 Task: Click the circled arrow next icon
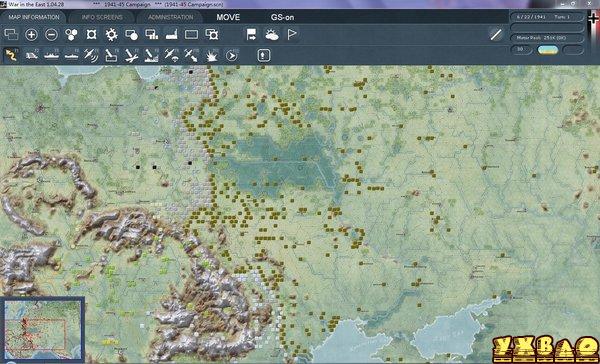[x=232, y=56]
